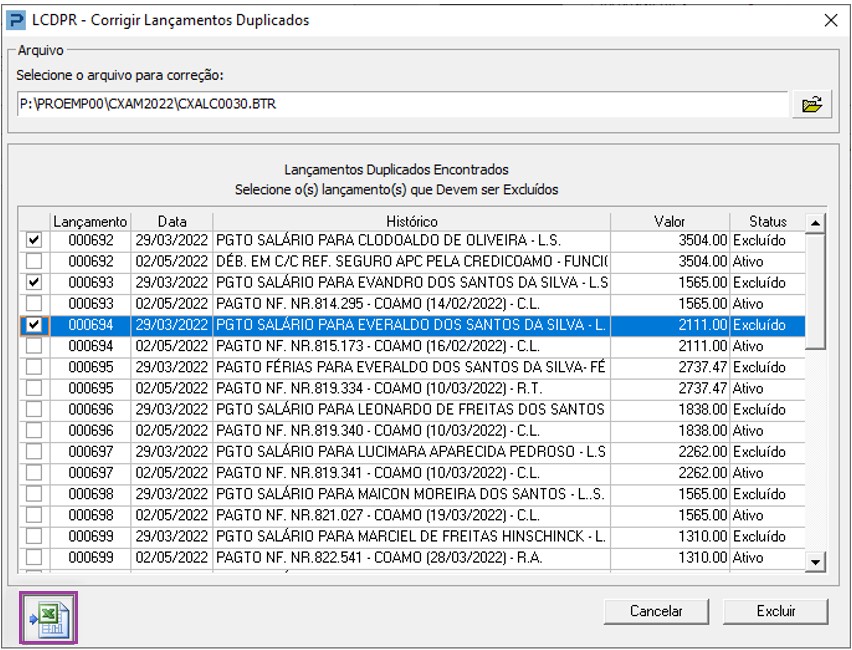The height and width of the screenshot is (650, 852).
Task: Click the vertical scrollbar thumb
Action: (x=816, y=290)
